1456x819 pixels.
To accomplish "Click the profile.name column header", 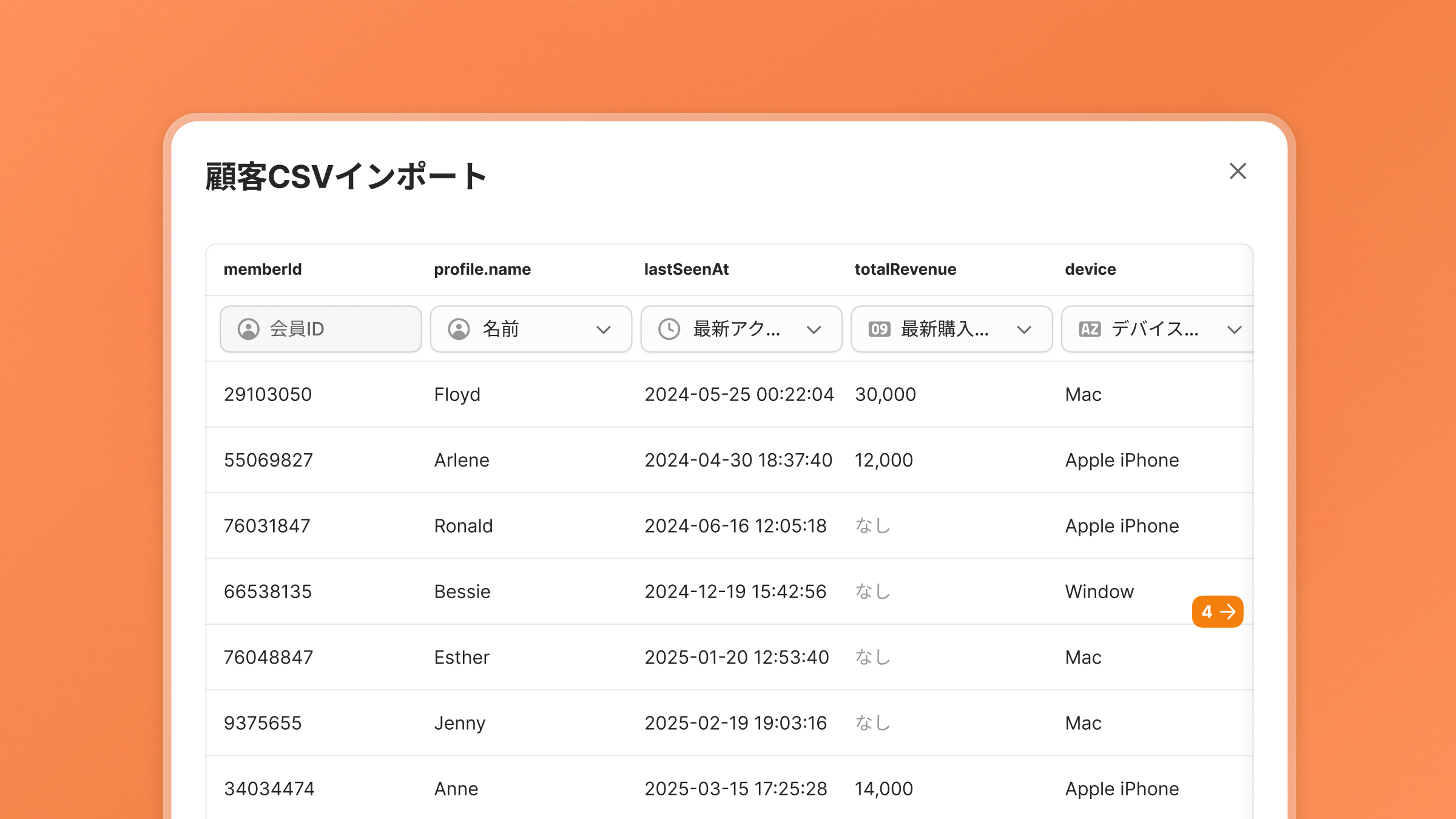I will click(x=482, y=269).
